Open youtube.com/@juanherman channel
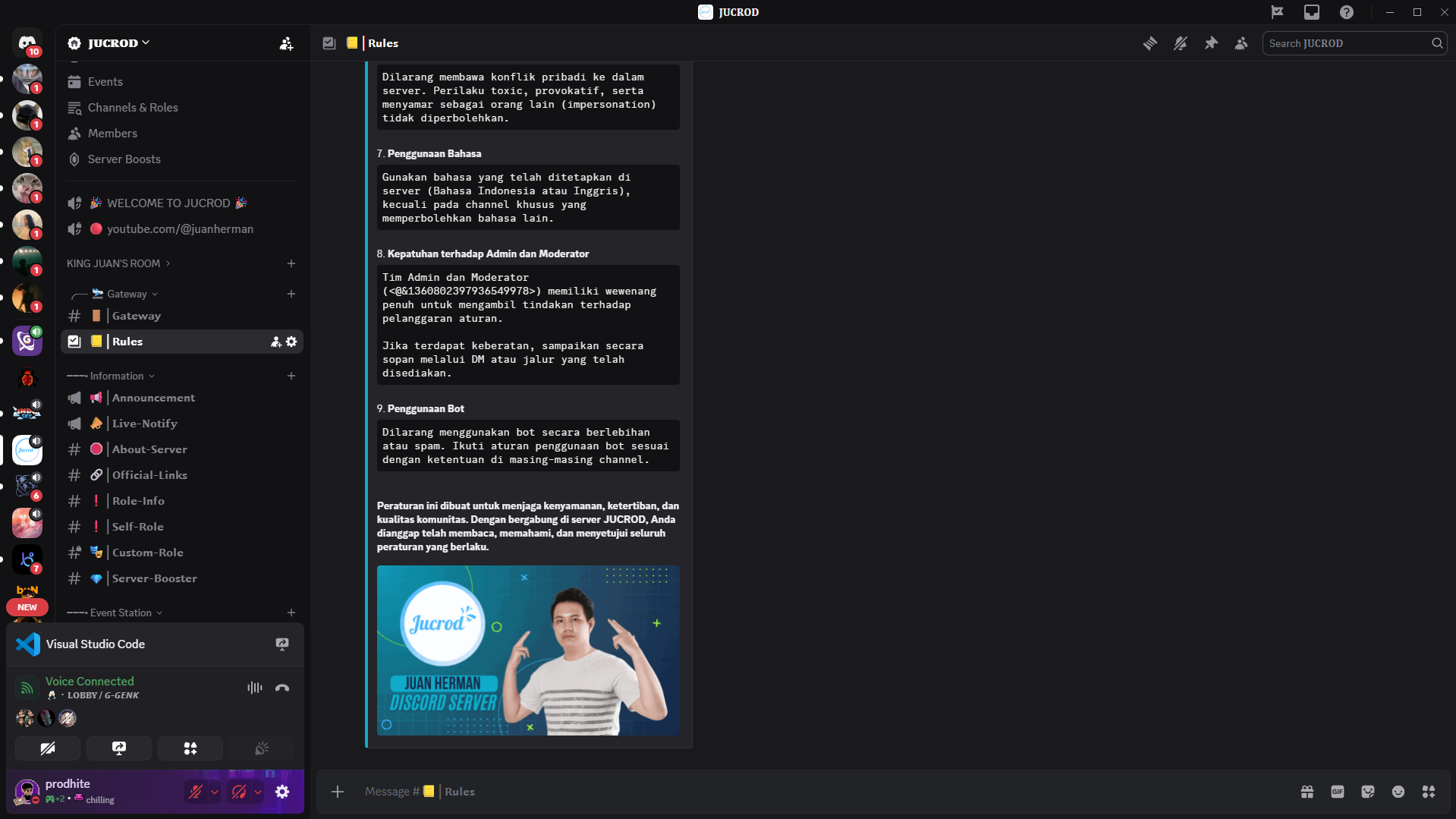This screenshot has height=819, width=1456. [182, 229]
